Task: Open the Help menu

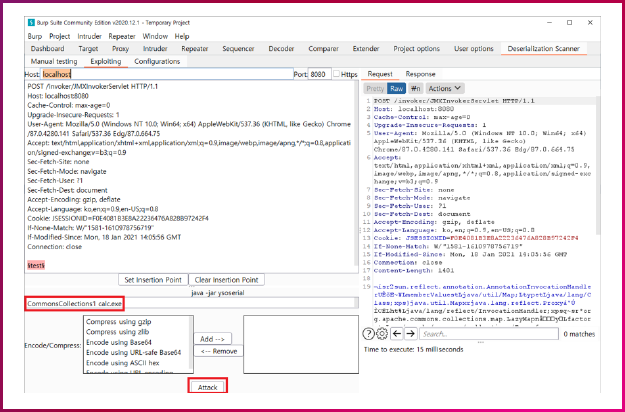Action: point(182,36)
